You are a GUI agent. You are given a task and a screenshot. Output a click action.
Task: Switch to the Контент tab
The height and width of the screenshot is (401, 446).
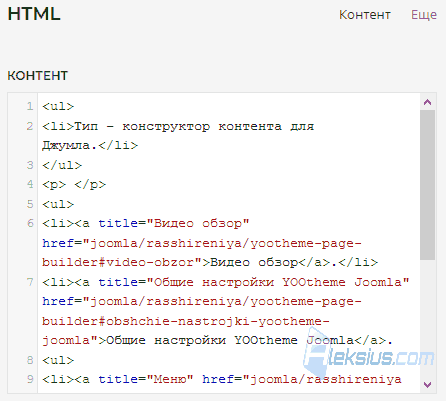(x=365, y=15)
